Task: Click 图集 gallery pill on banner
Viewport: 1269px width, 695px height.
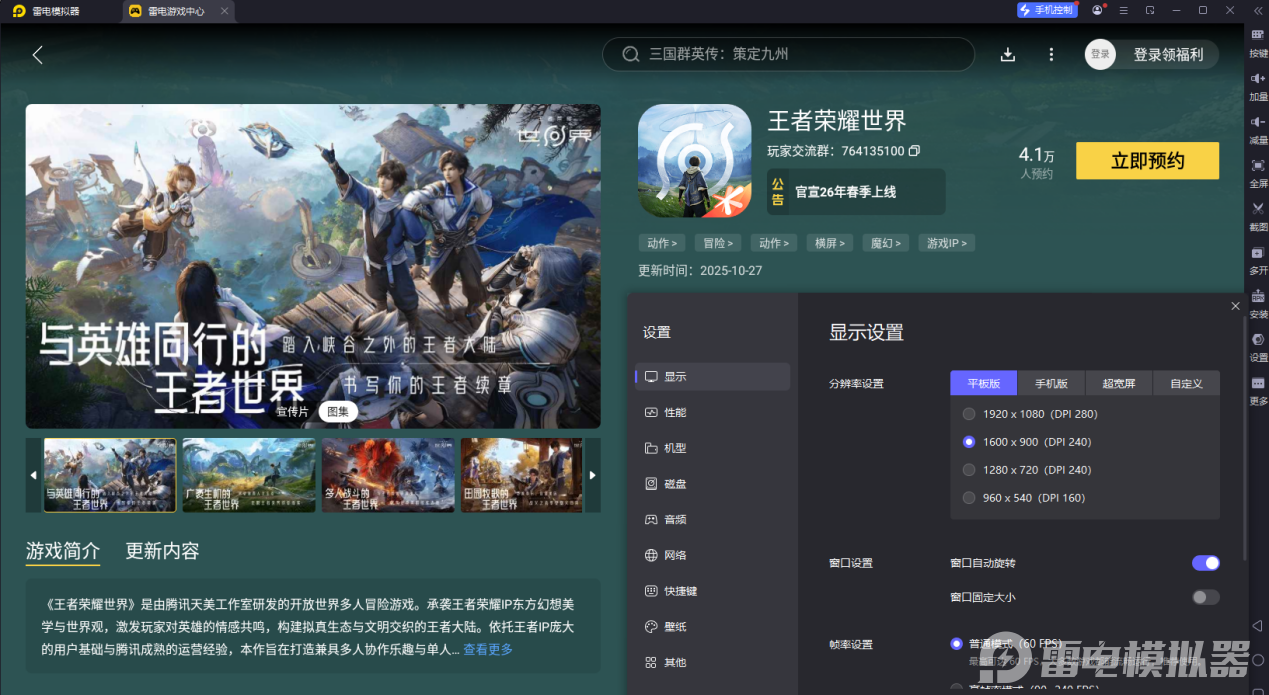Action: click(x=338, y=411)
